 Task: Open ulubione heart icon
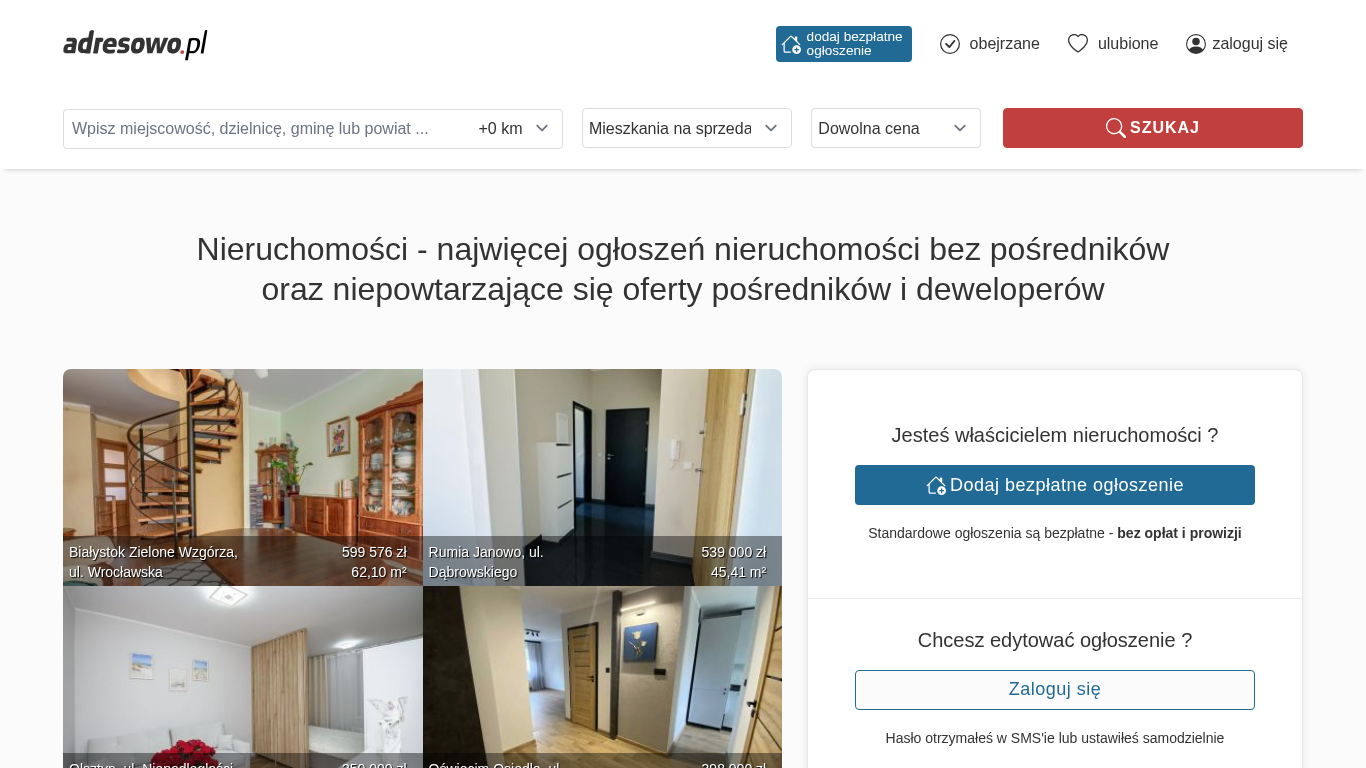pos(1077,44)
